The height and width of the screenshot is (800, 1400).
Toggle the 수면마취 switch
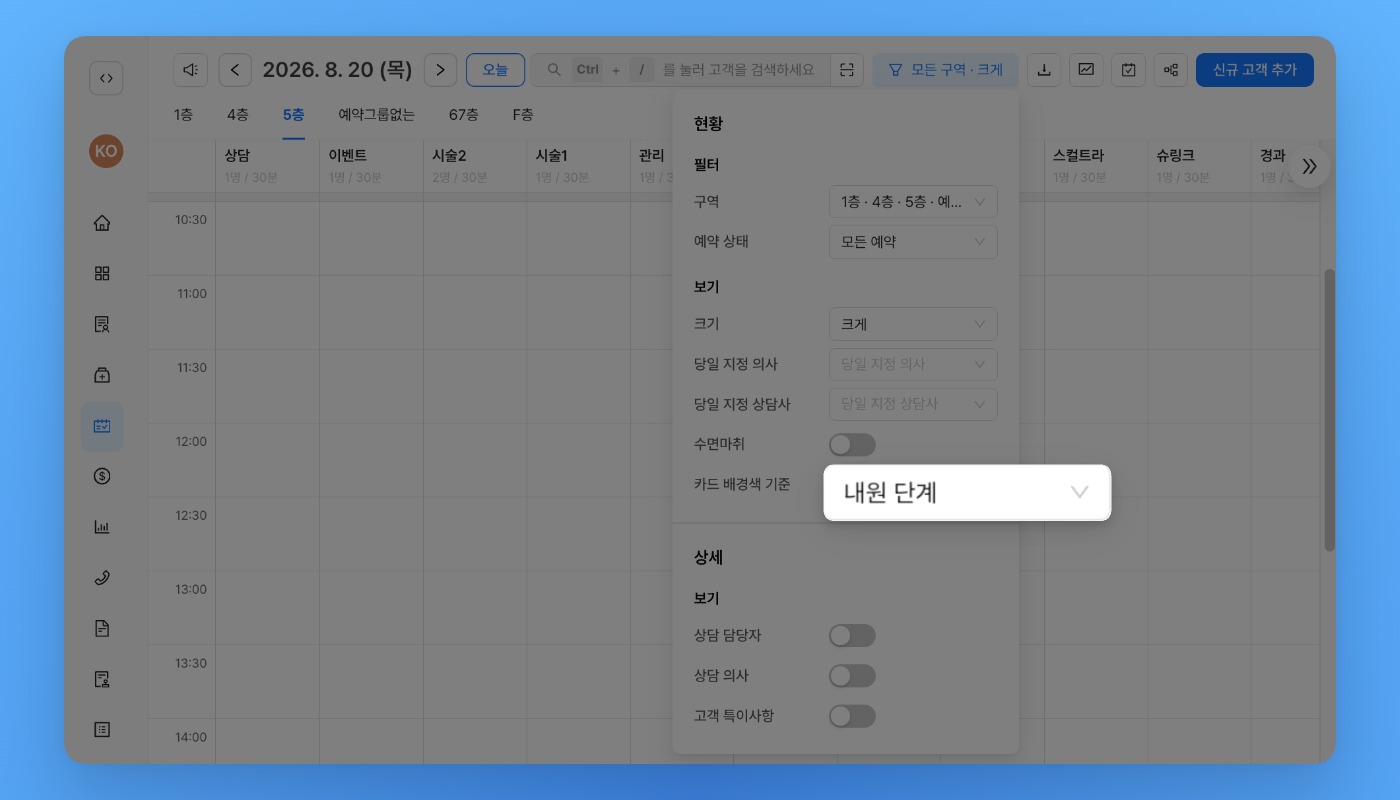click(852, 445)
